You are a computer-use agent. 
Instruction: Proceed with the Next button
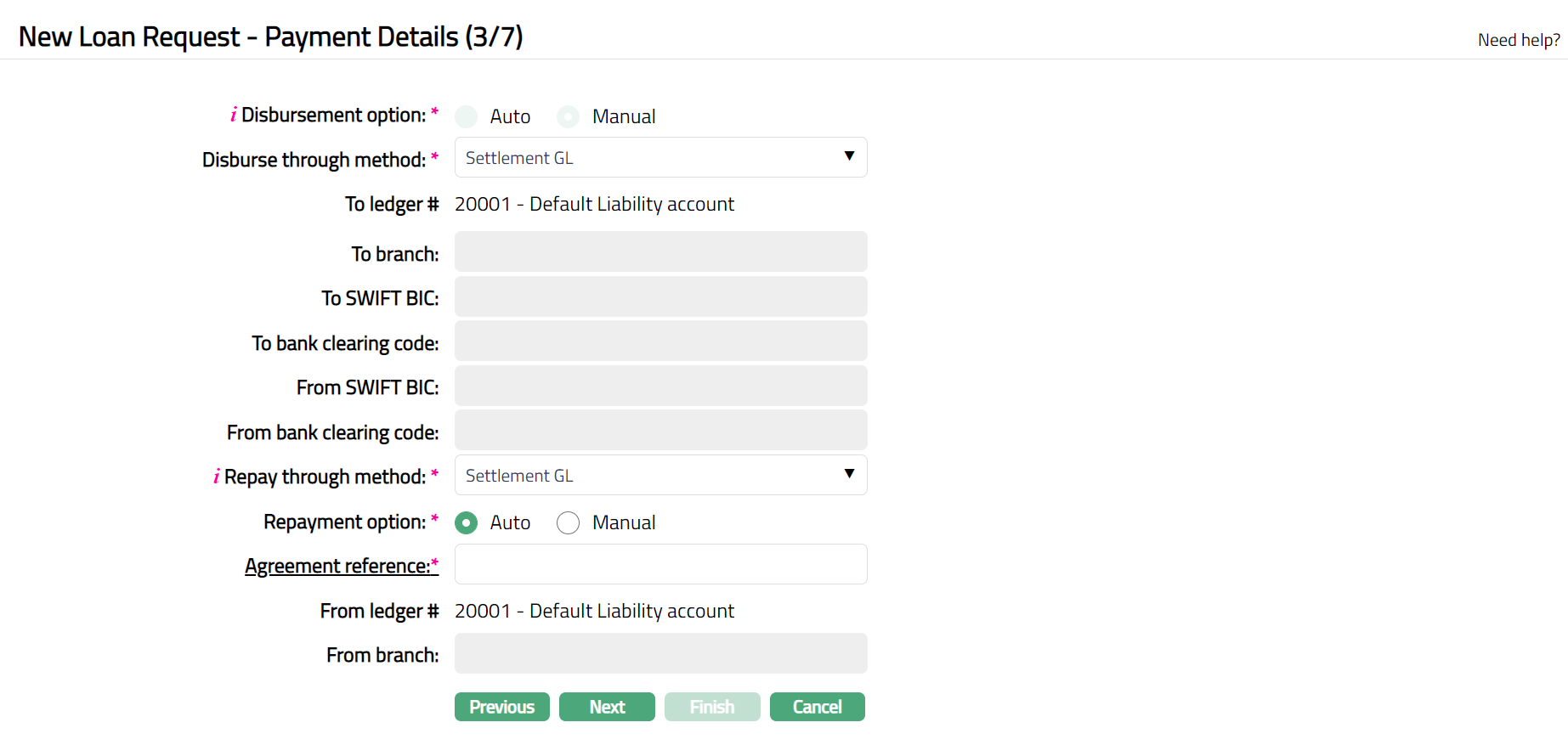[x=607, y=707]
